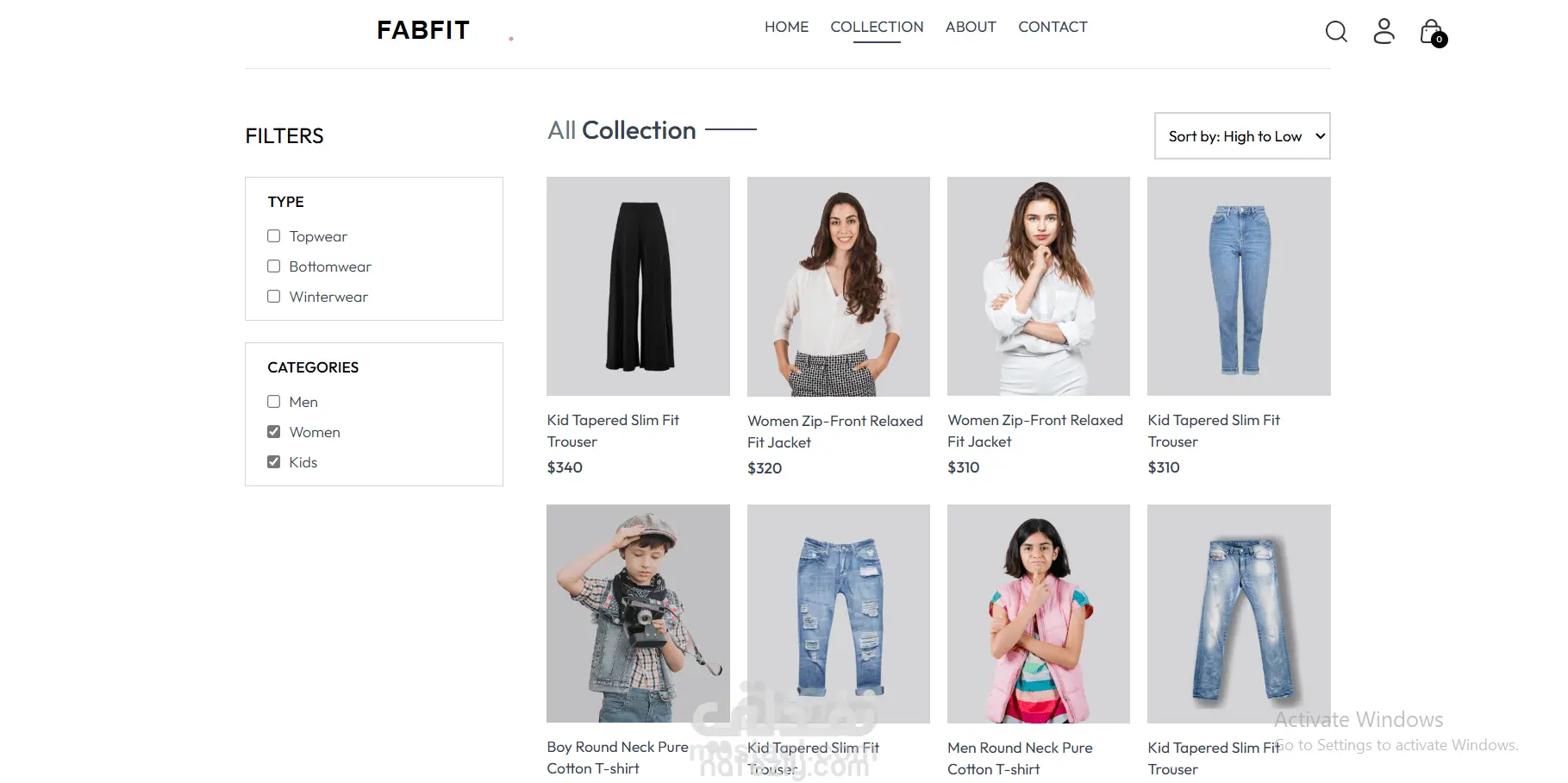Tick the Winterwear checkbox
The width and height of the screenshot is (1568, 783).
coord(274,297)
